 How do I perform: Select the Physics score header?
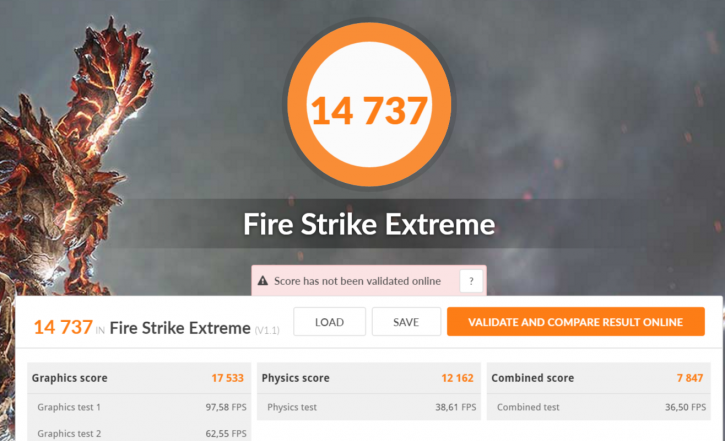[369, 378]
